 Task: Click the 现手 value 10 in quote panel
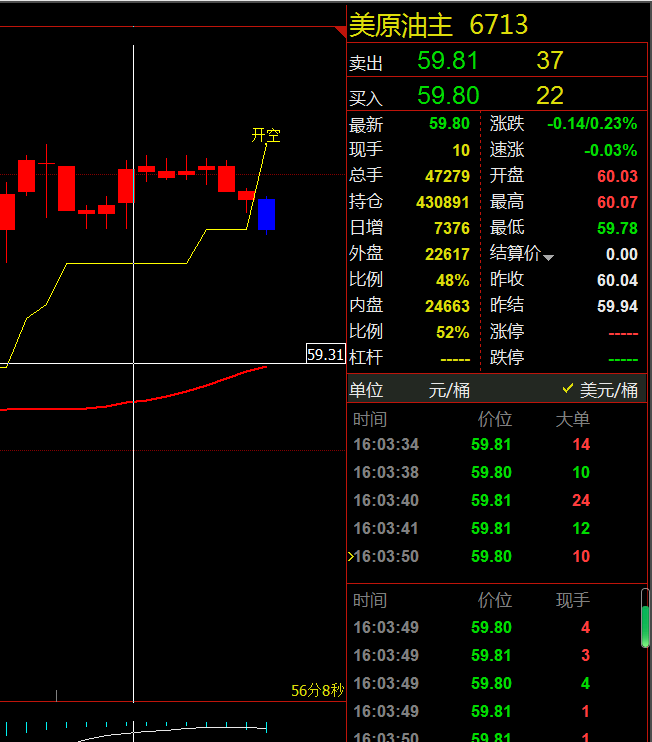point(461,150)
